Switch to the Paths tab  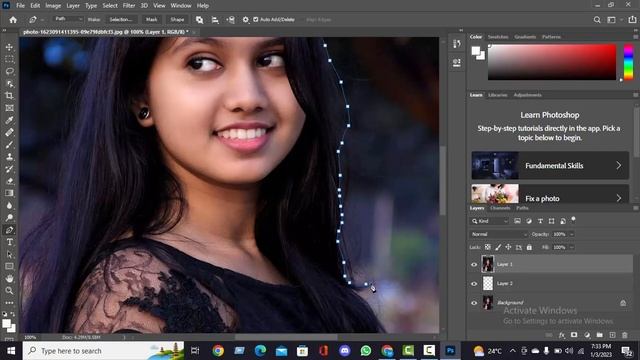pyautogui.click(x=522, y=208)
